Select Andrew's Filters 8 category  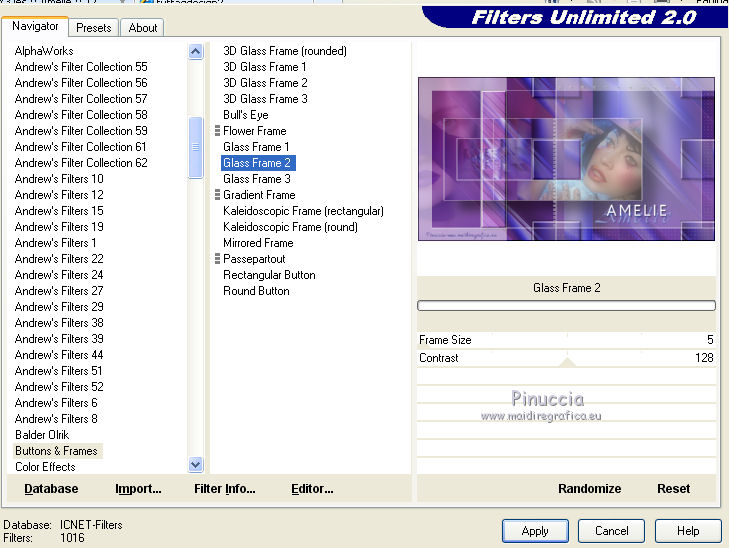click(56, 419)
